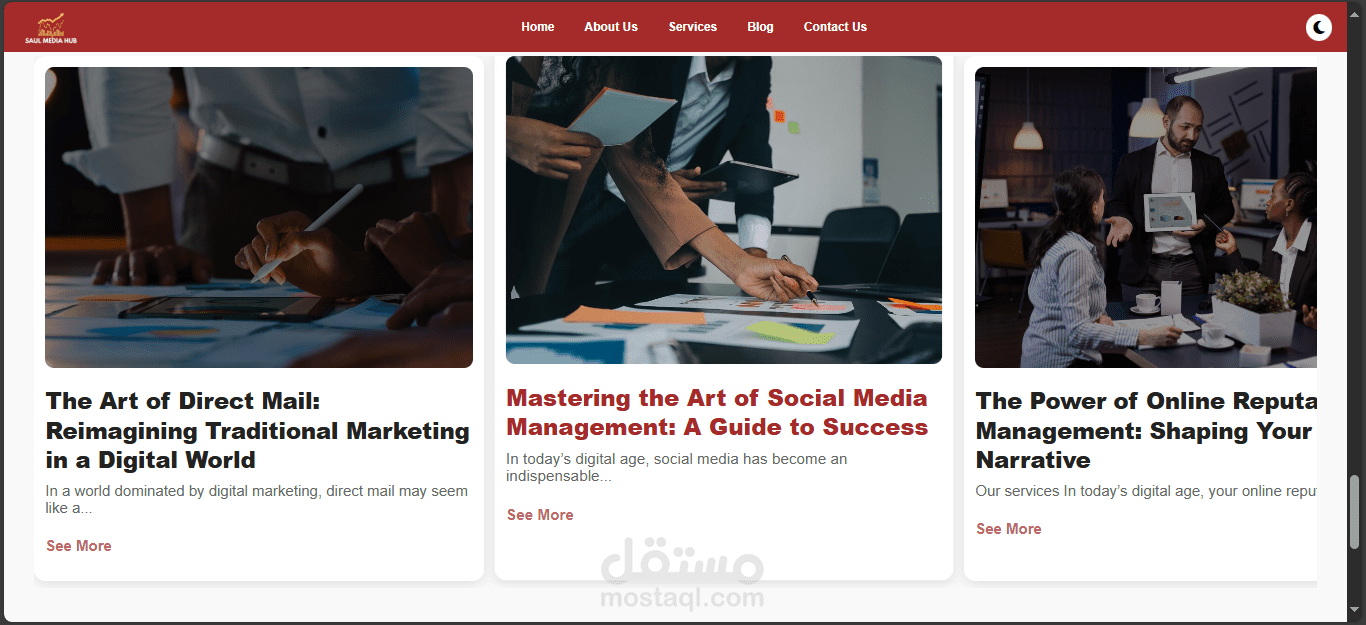Open the Online Reputation Management article image
The width and height of the screenshot is (1366, 625).
click(1146, 217)
